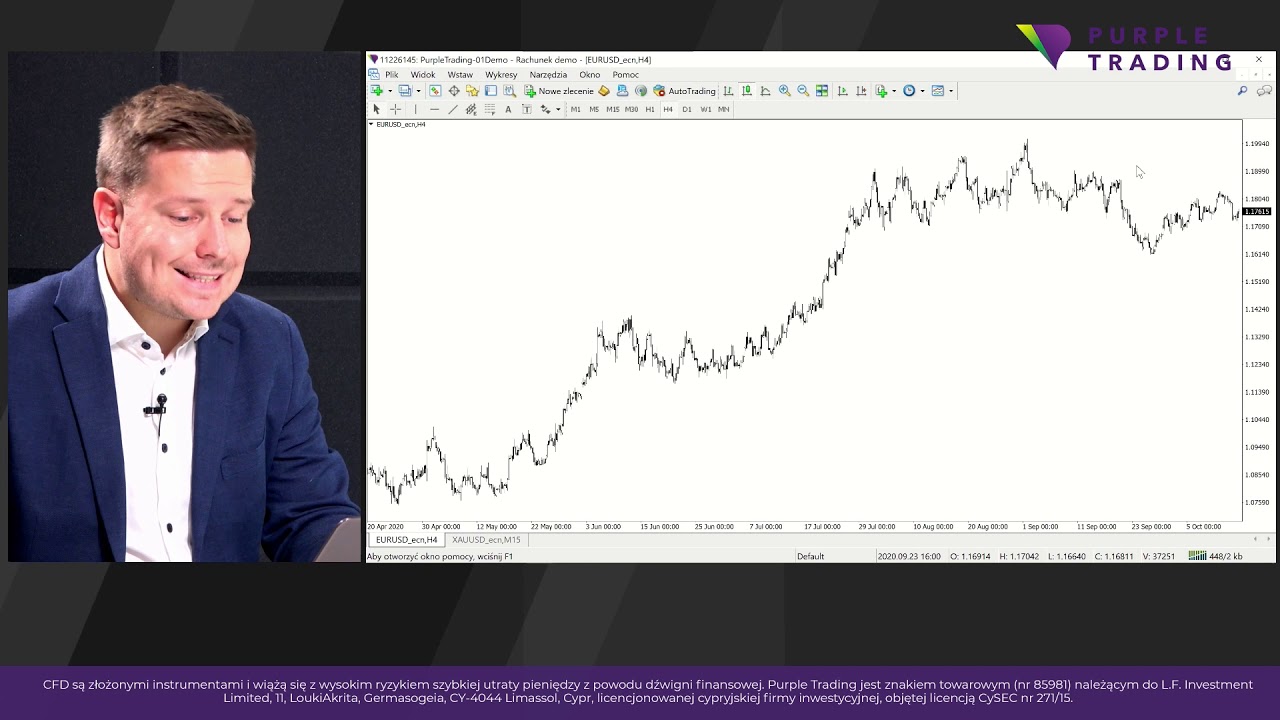The height and width of the screenshot is (720, 1280).
Task: Select the Text Label tool
Action: point(527,109)
